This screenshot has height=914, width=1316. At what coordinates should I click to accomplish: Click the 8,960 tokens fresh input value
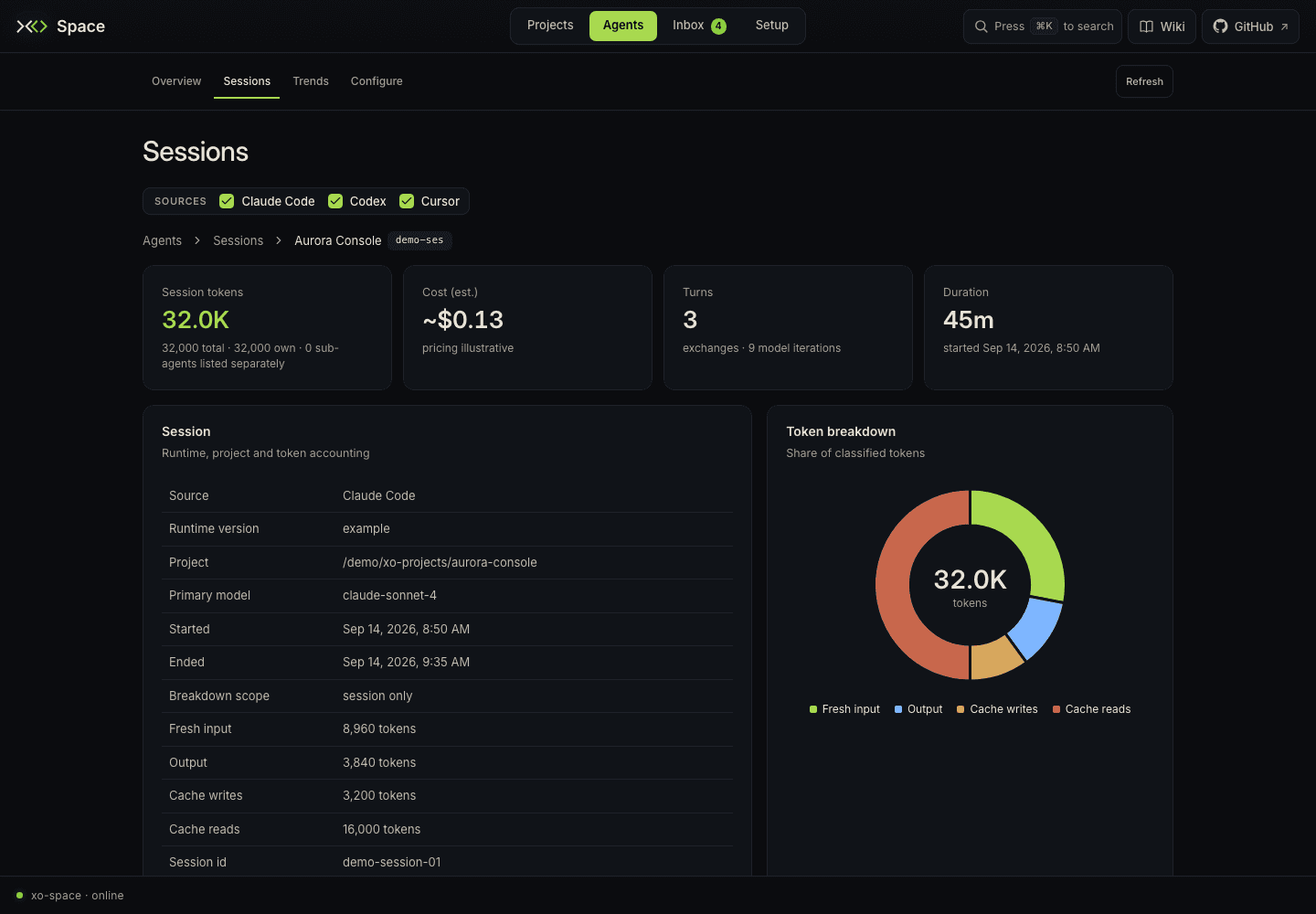click(379, 728)
